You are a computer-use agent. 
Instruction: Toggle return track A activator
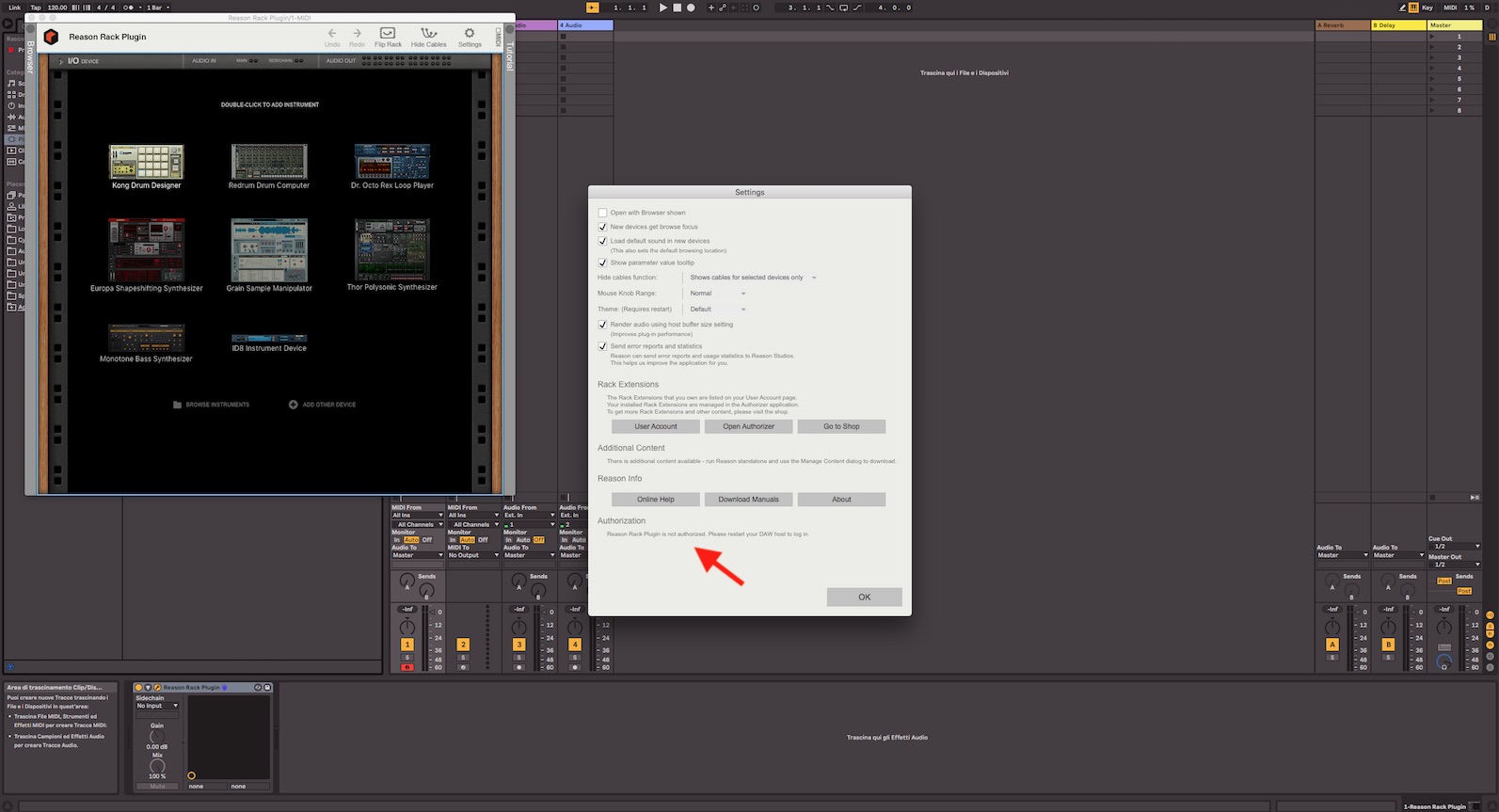(x=1332, y=645)
